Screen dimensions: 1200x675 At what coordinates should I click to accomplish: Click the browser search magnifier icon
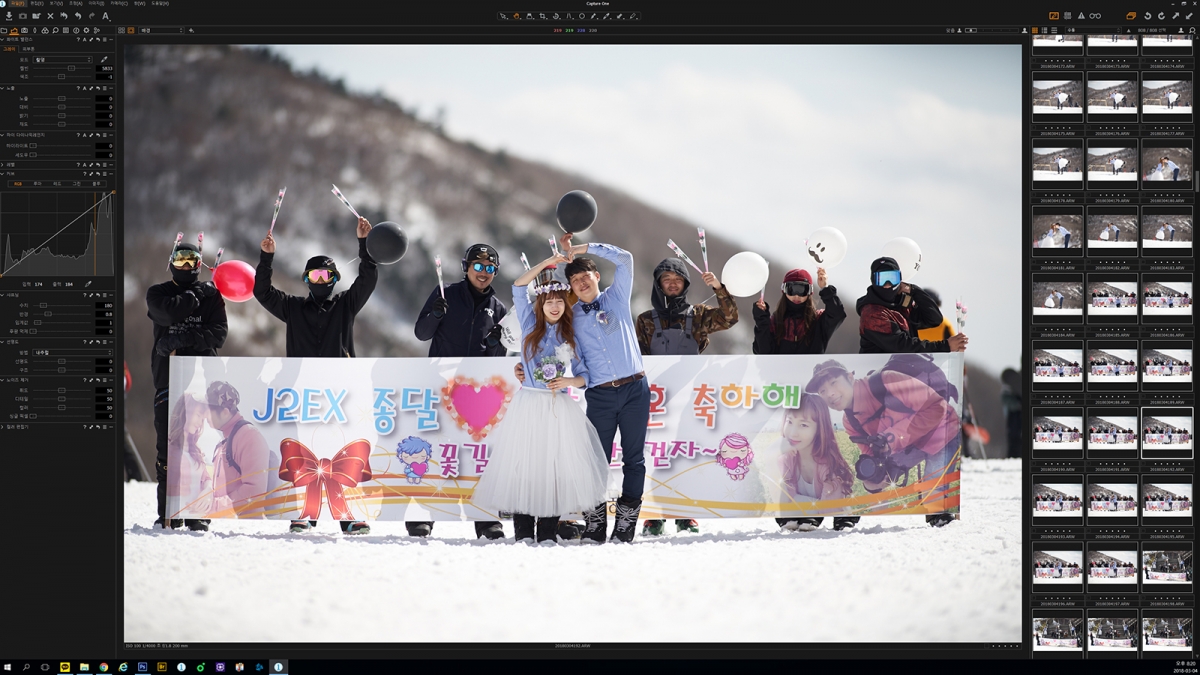[1192, 30]
